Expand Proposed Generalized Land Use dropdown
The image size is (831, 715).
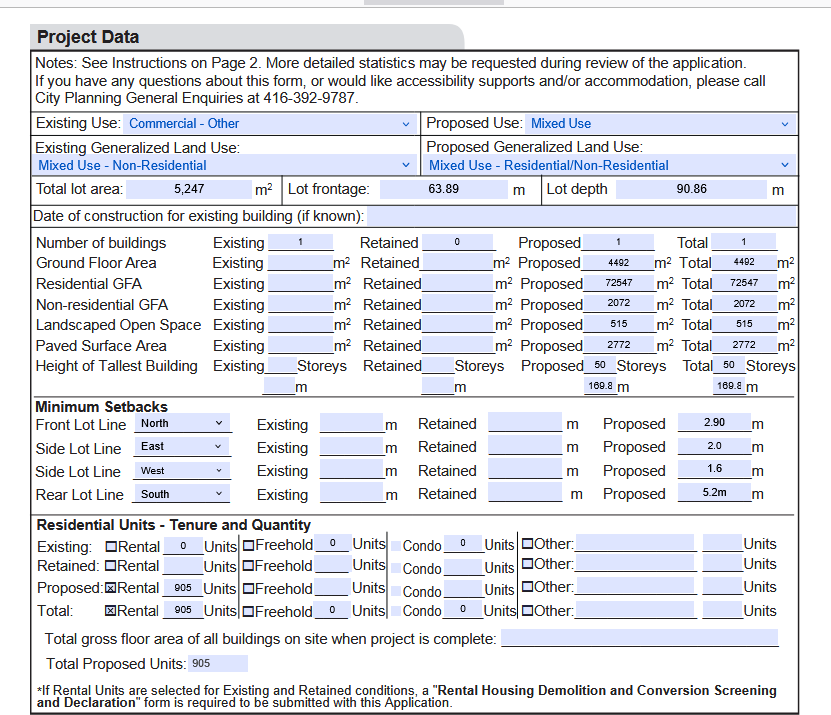coord(610,166)
